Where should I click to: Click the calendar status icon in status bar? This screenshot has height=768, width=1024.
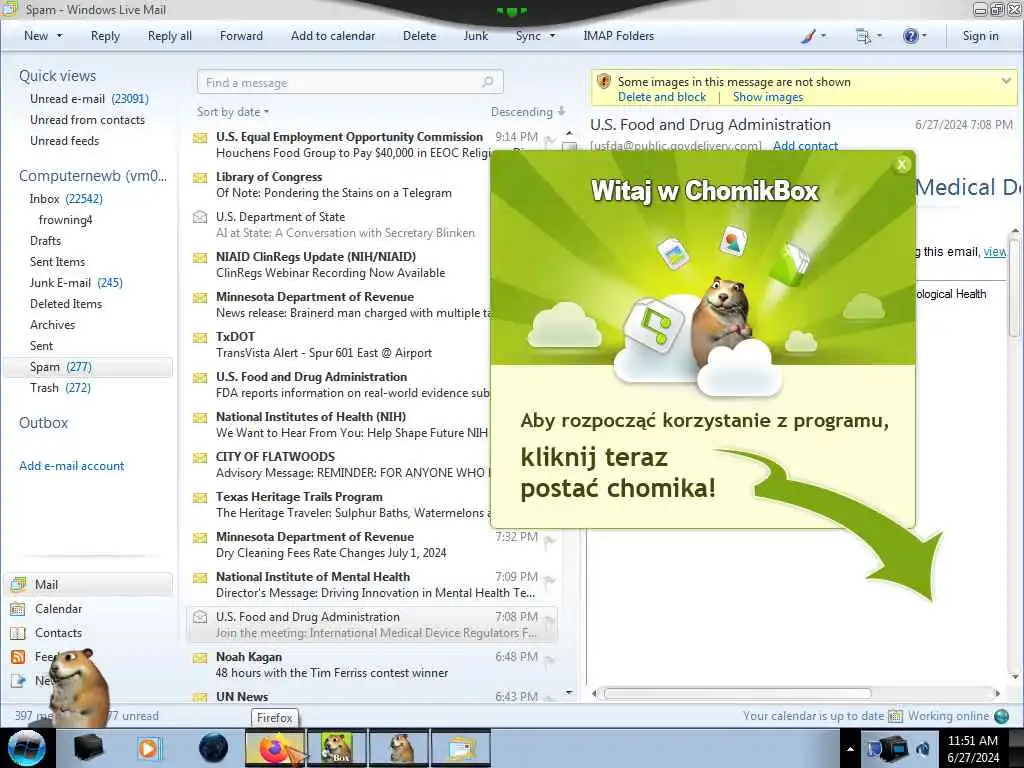point(895,716)
